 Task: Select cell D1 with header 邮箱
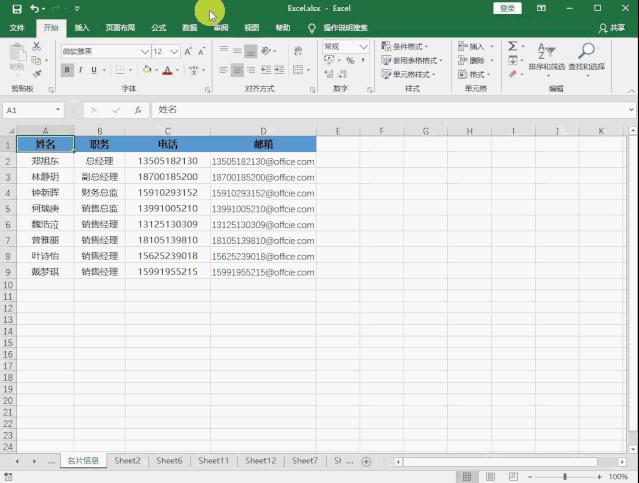tap(263, 144)
